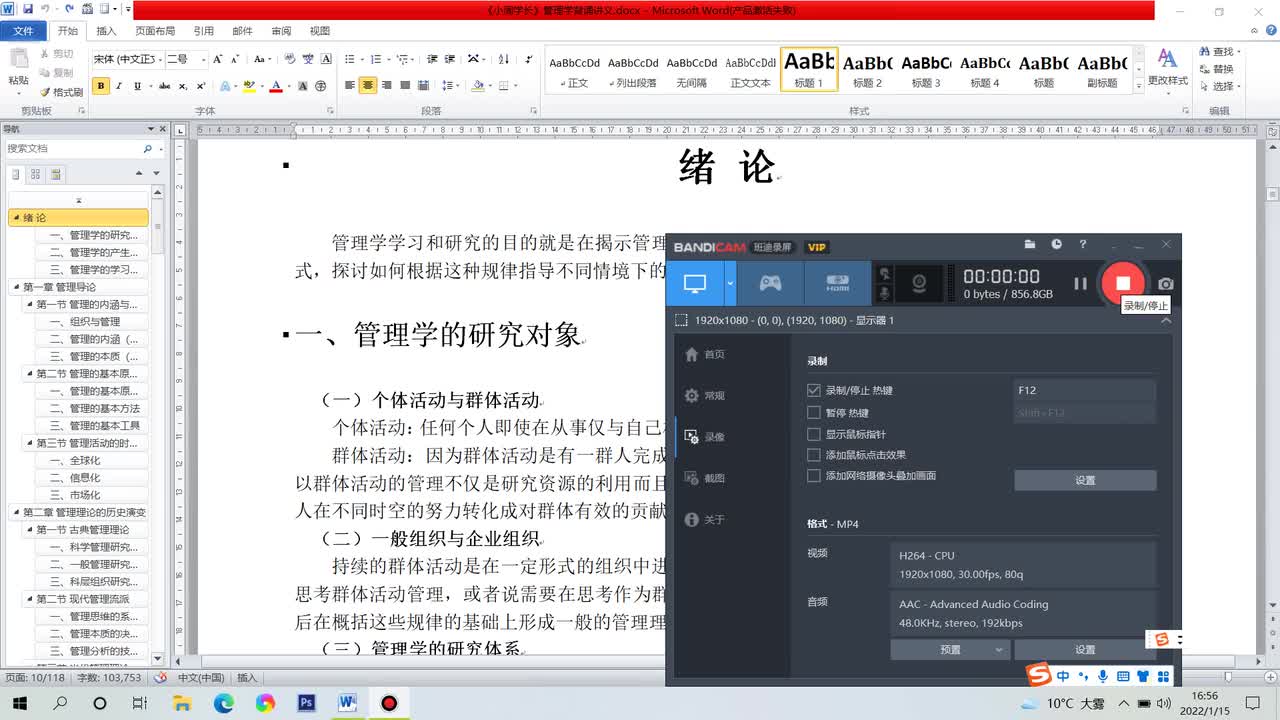This screenshot has width=1280, height=720.
Task: Switch to page thumbnails view in navigation pane
Action: click(35, 174)
